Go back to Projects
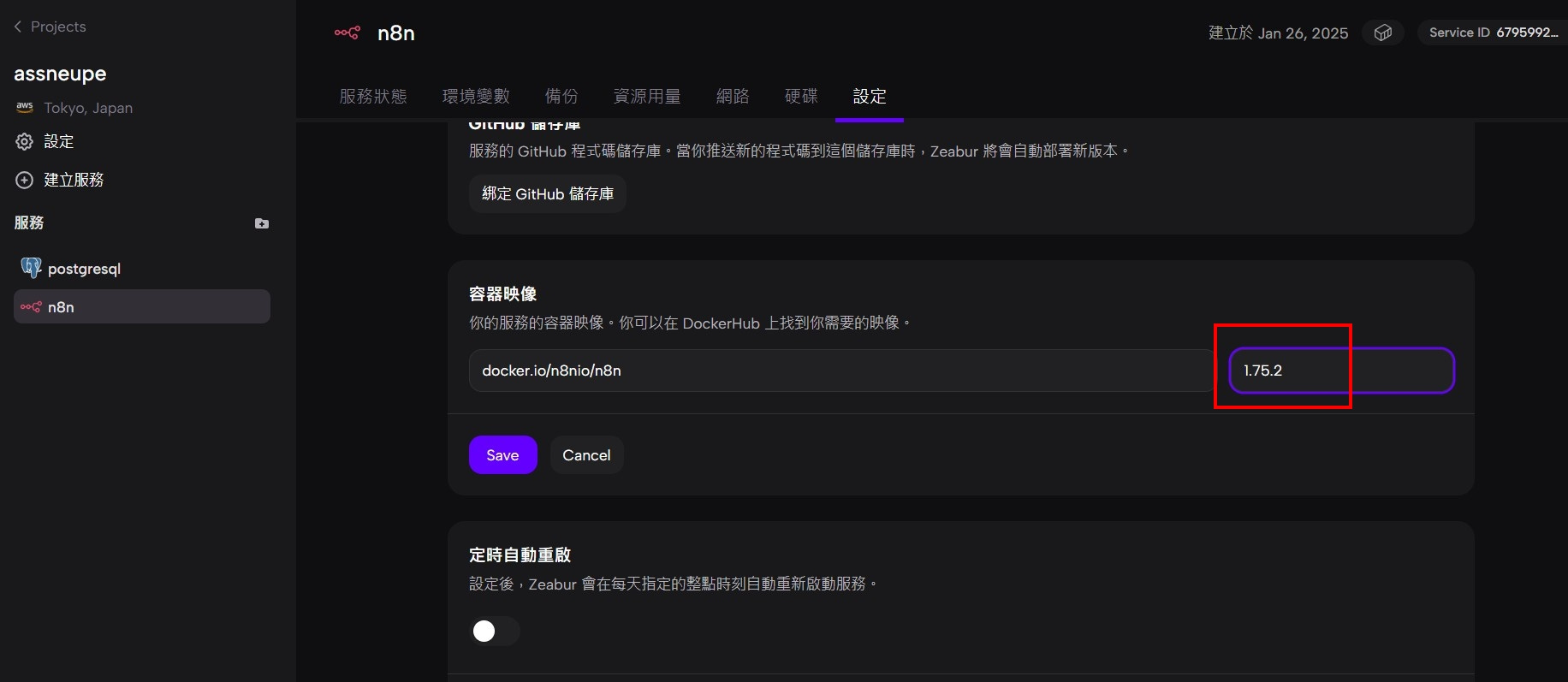This screenshot has height=682, width=1568. point(50,27)
